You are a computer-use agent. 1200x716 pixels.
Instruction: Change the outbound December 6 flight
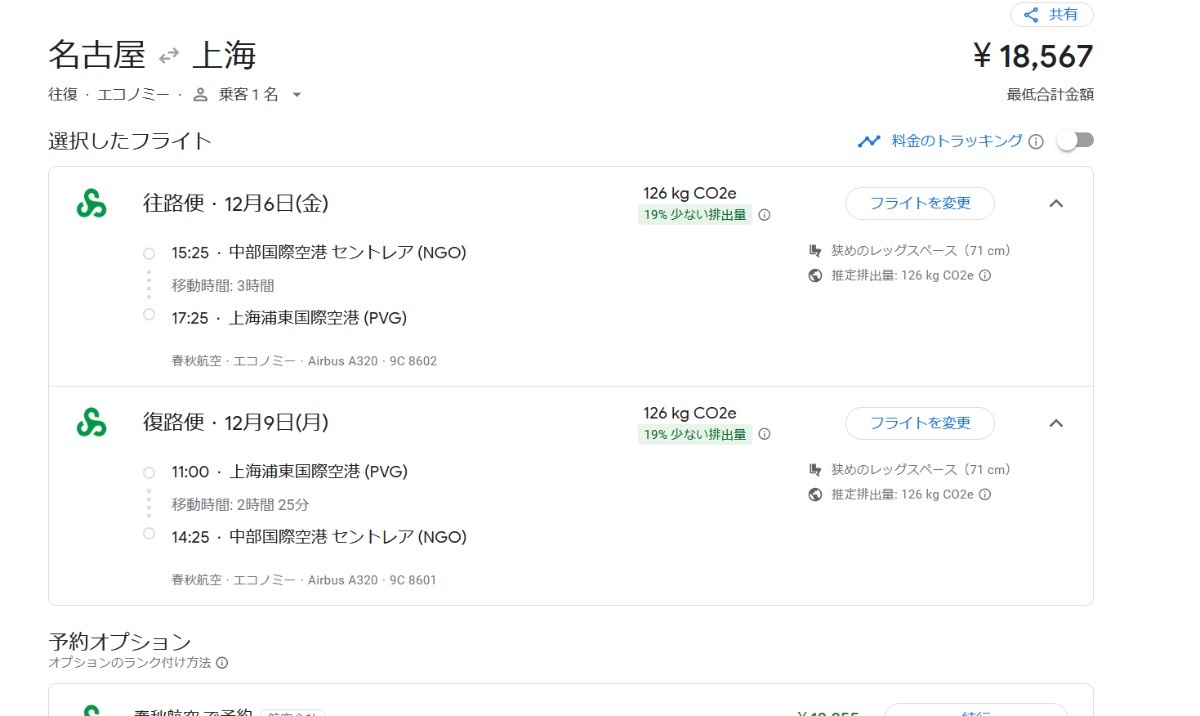tap(920, 203)
